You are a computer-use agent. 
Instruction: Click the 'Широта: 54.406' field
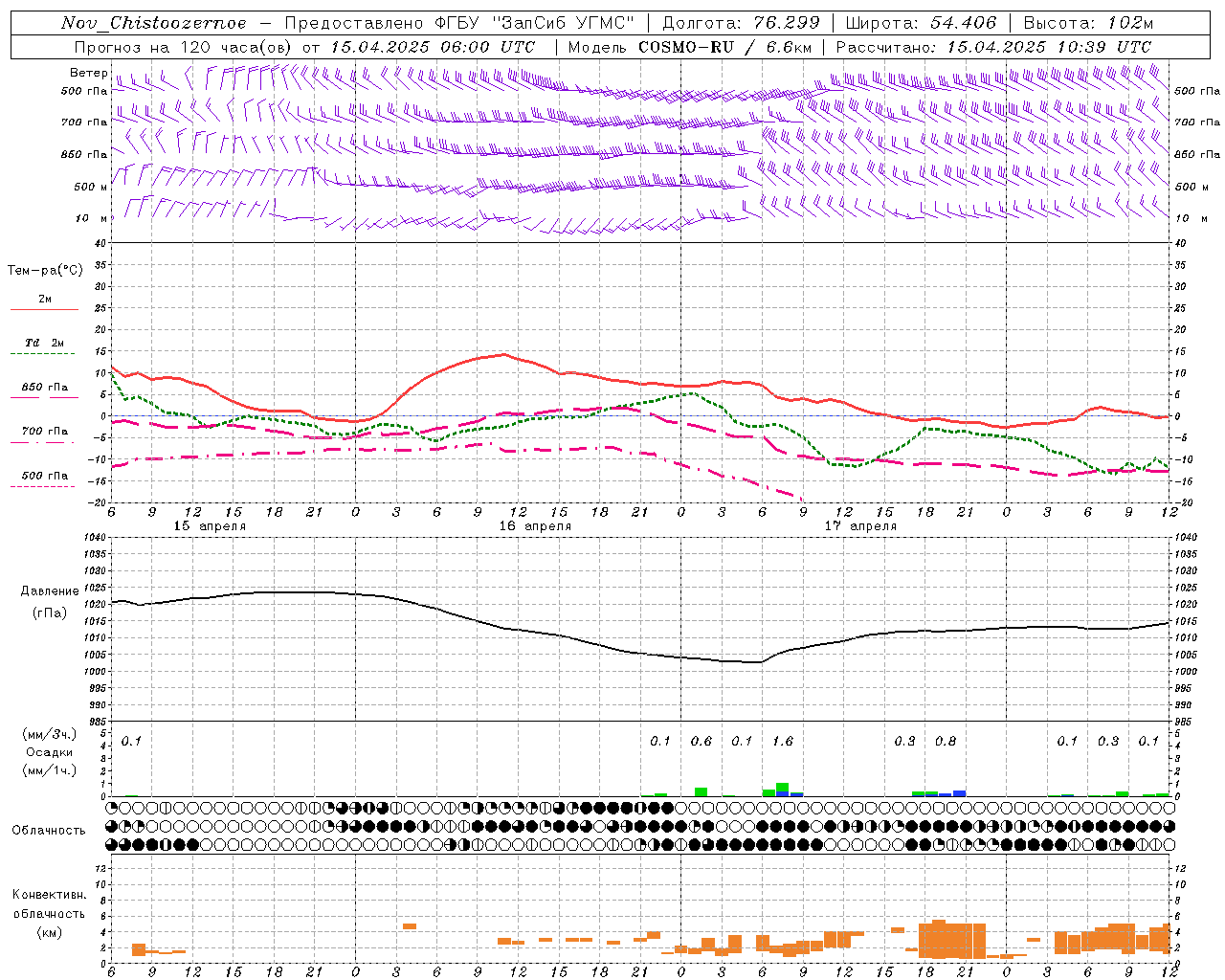coord(921,23)
